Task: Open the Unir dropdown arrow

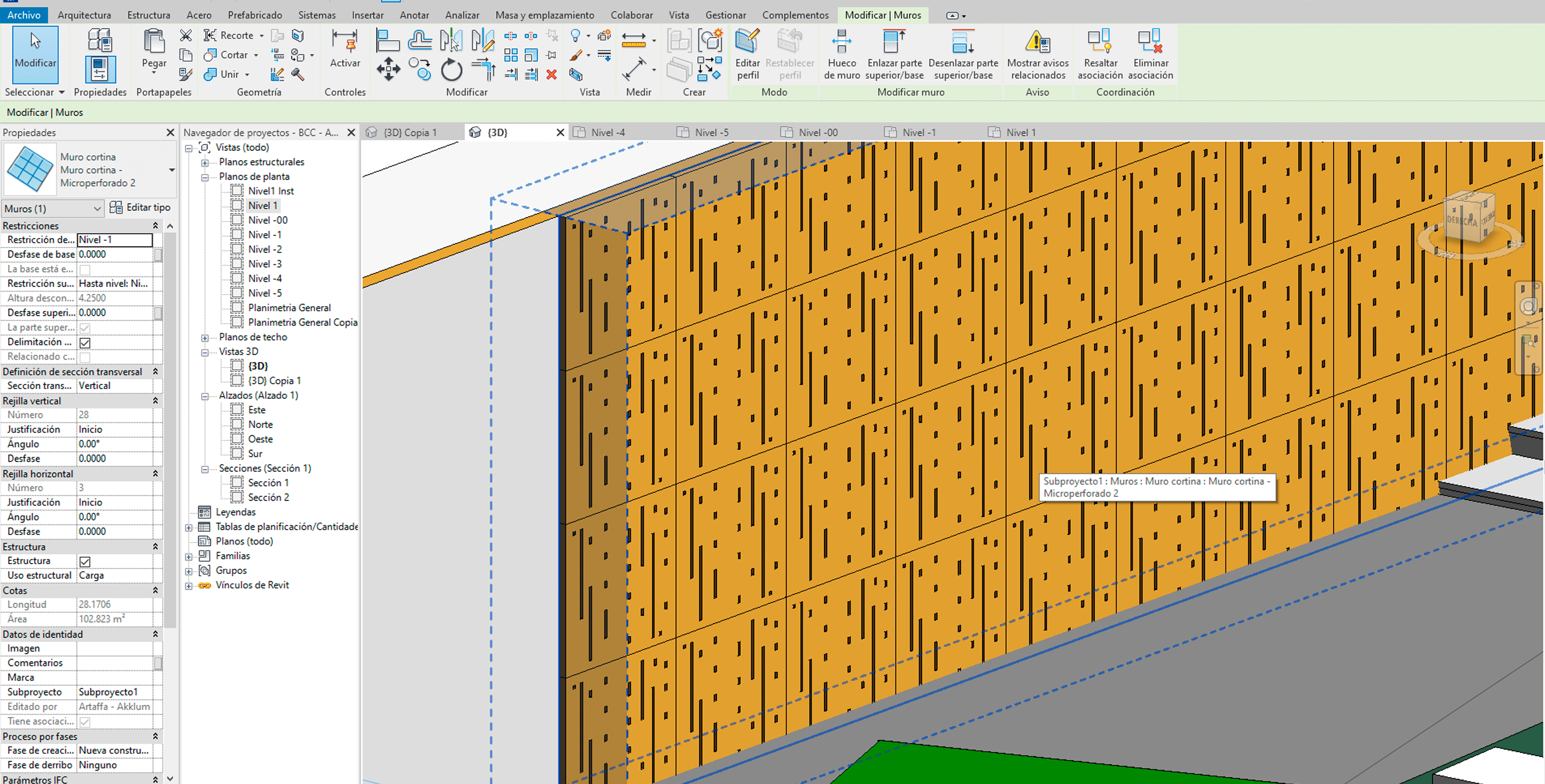Action: coord(247,74)
